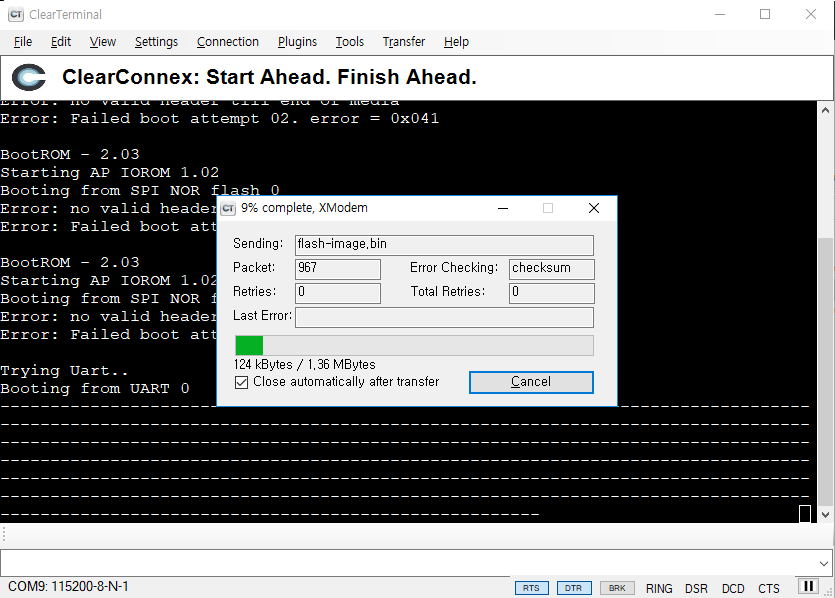Click the Total Retries field
This screenshot has width=835, height=598.
point(552,293)
